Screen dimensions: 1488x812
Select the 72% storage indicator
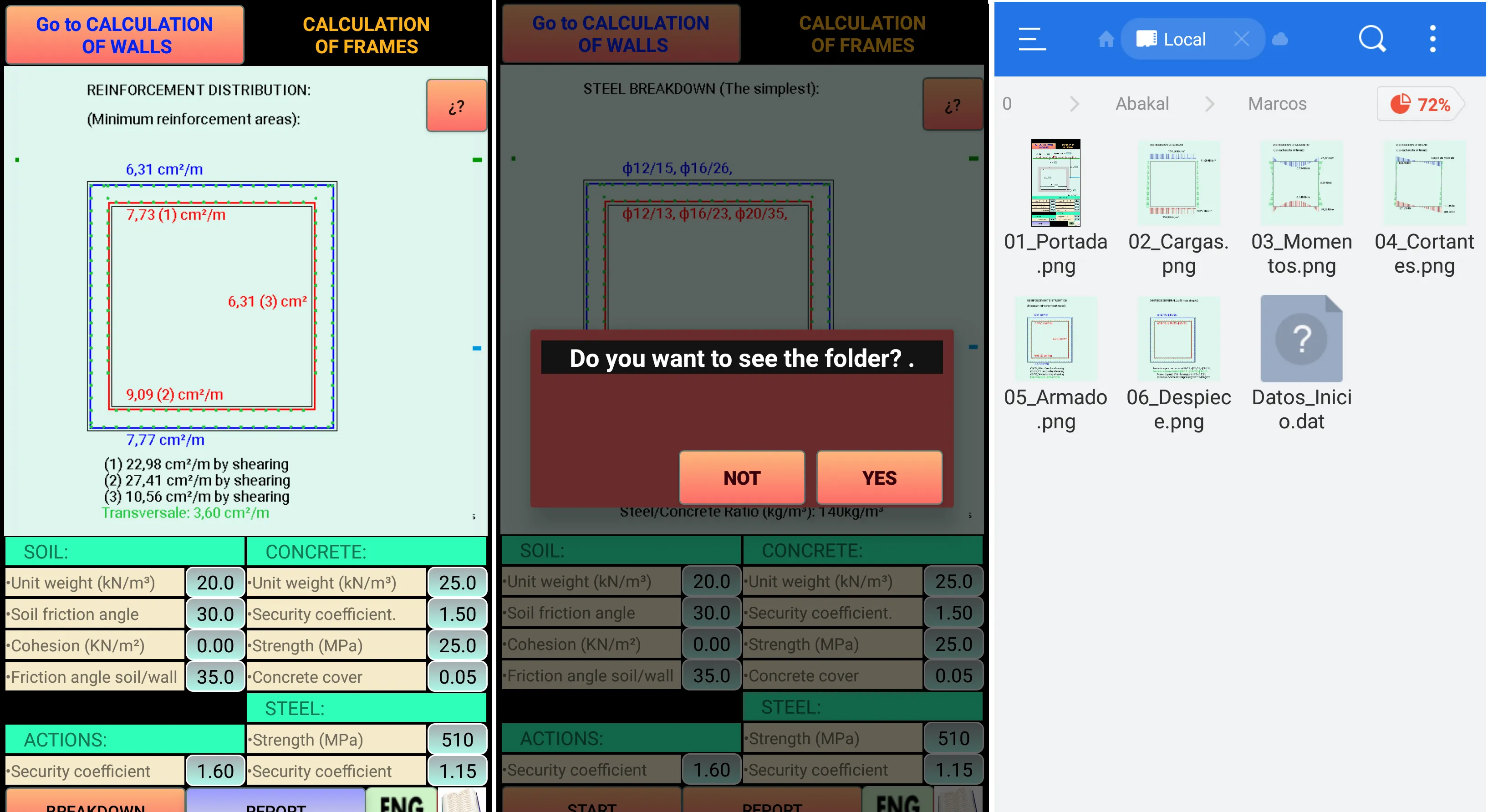(x=1421, y=104)
